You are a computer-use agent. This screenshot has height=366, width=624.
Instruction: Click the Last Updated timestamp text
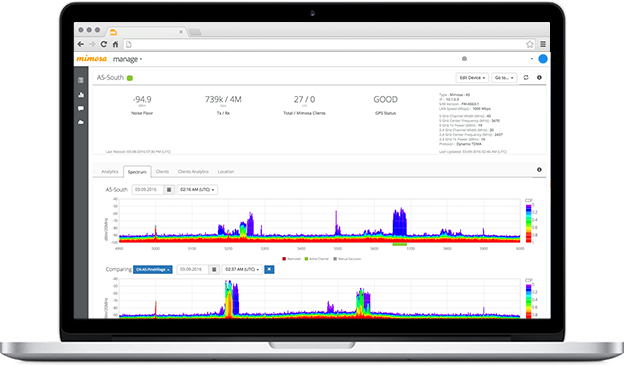point(473,152)
